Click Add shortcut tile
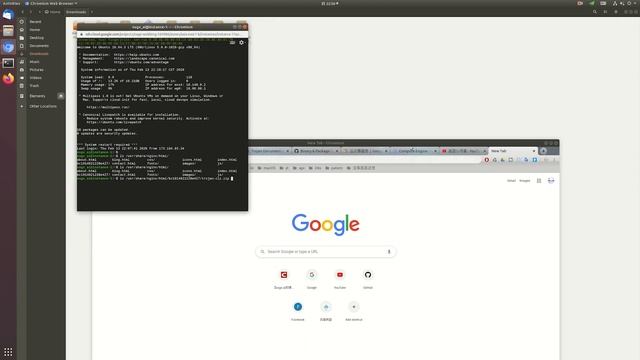 354,311
